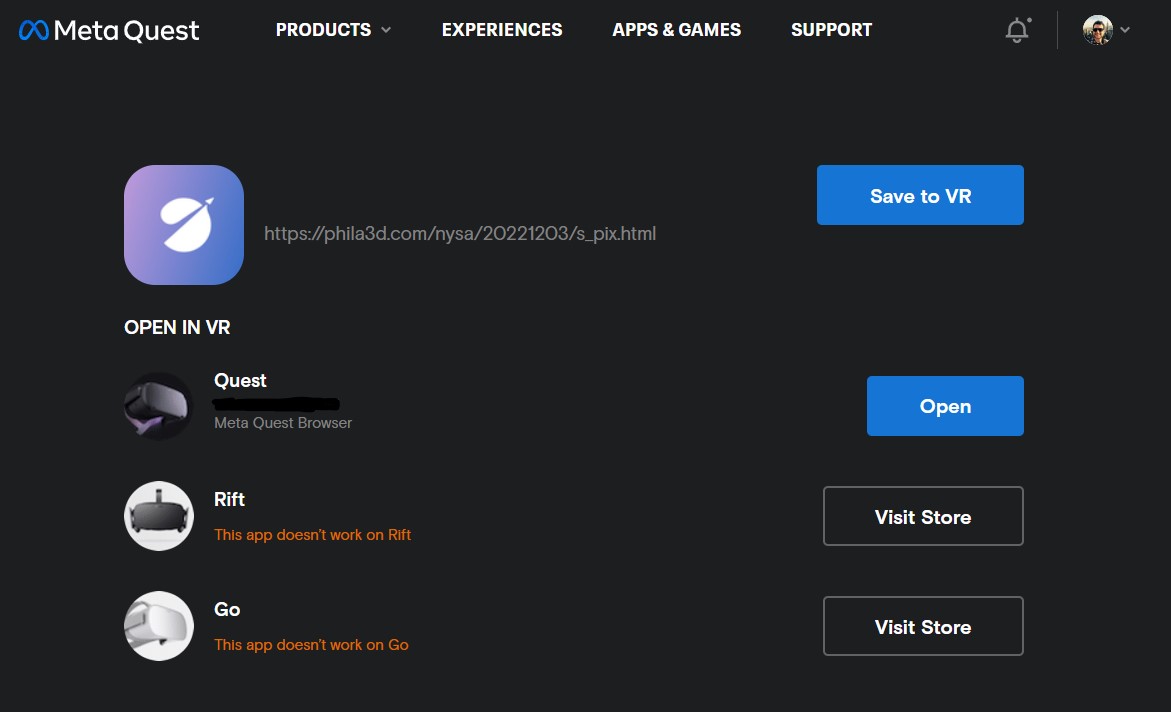Select the Quest device name label
1171x712 pixels.
pyautogui.click(x=240, y=381)
